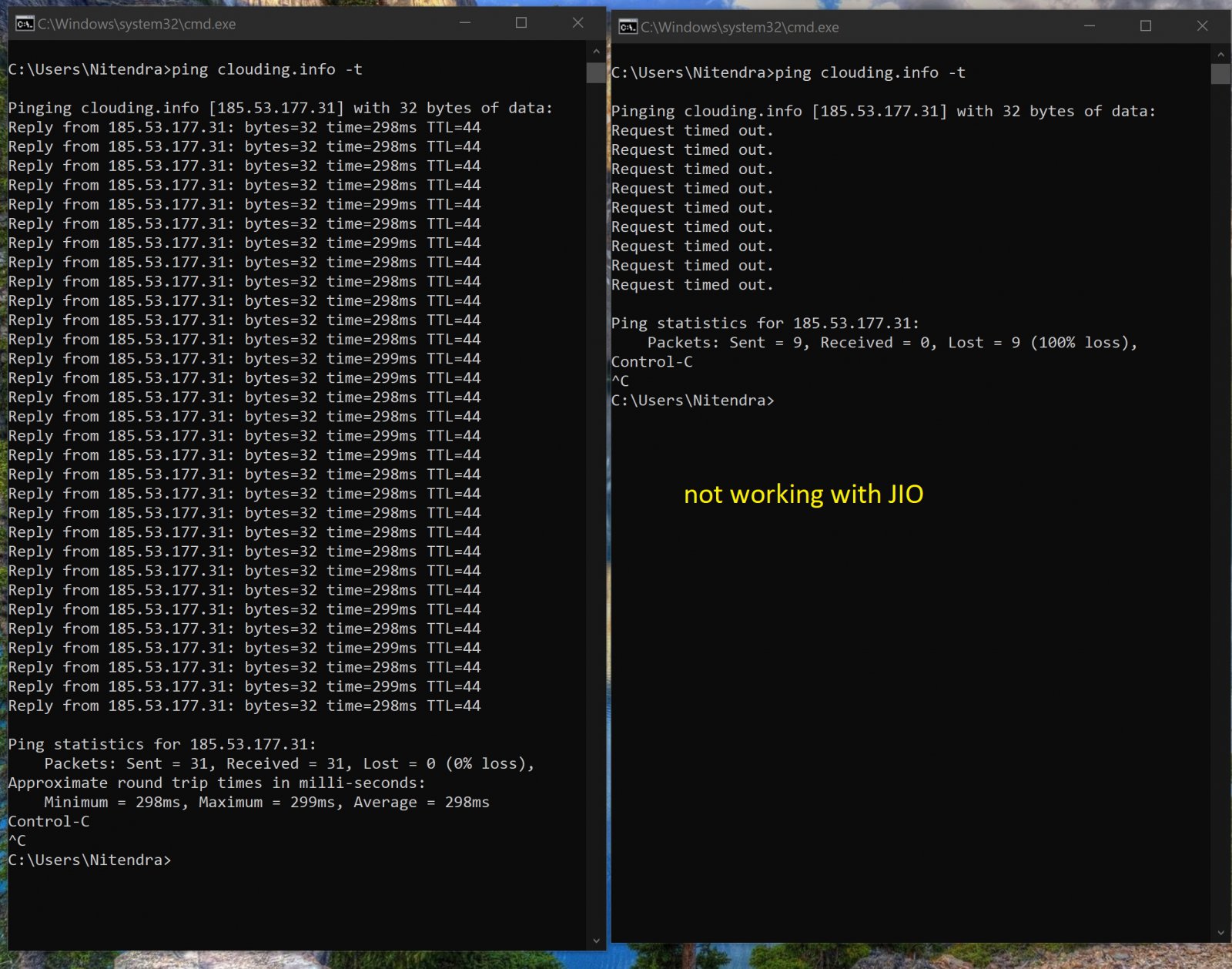Click last 'Request timed out.' line

pos(692,284)
